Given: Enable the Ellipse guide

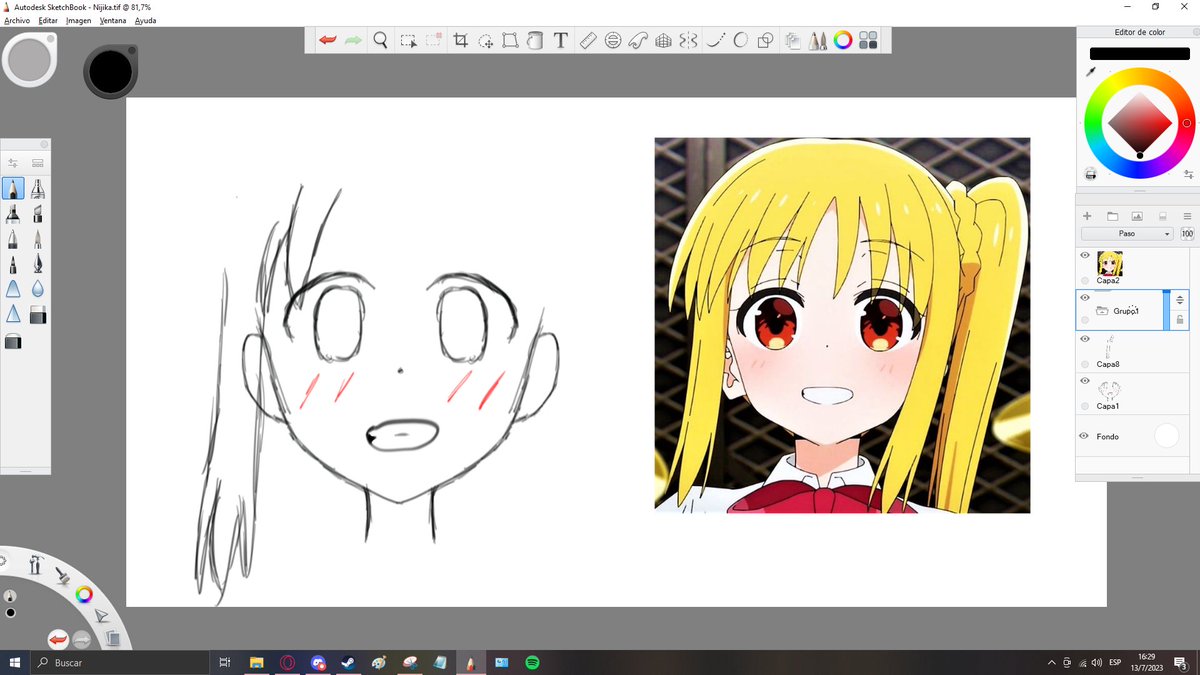Looking at the screenshot, I should (x=613, y=40).
